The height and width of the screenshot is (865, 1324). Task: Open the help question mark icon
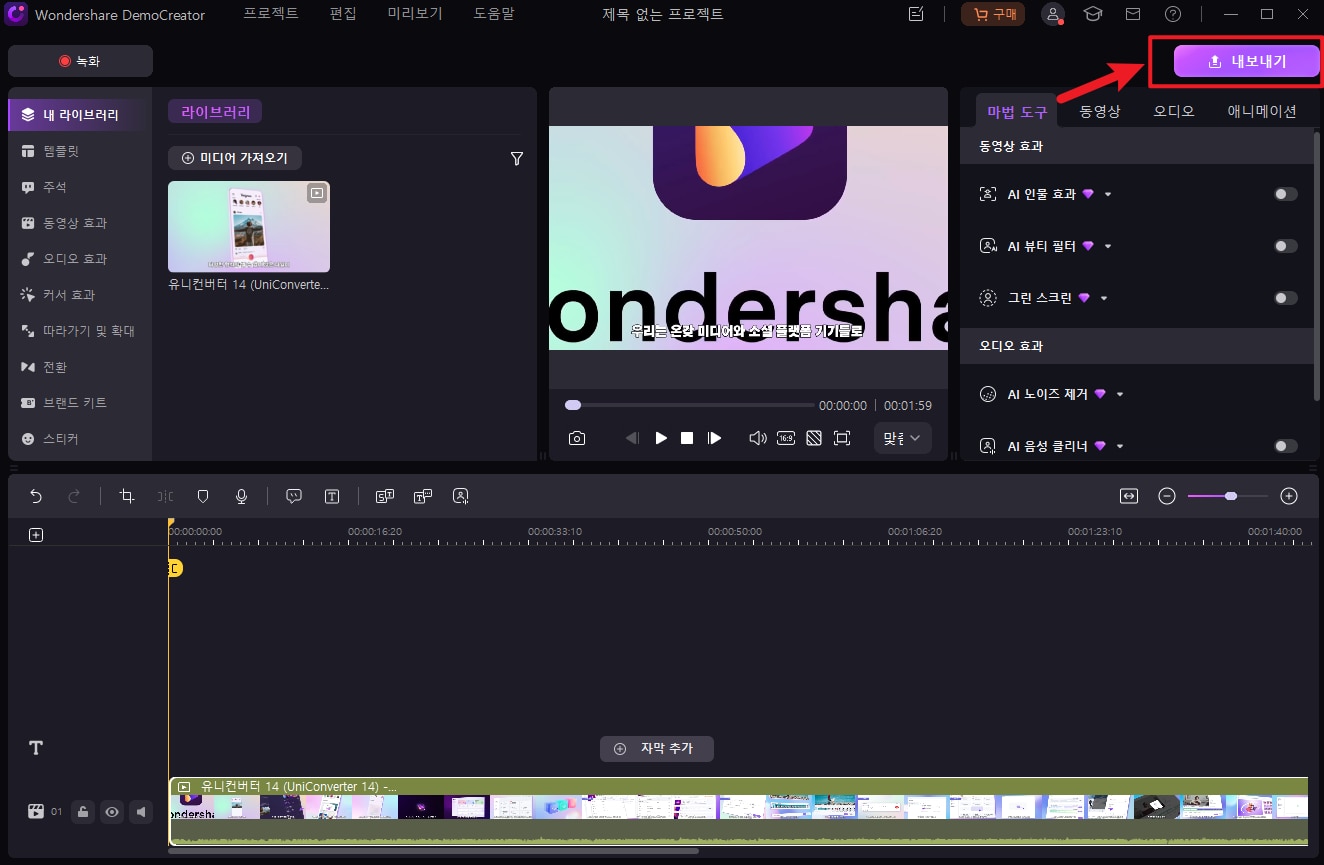pyautogui.click(x=1173, y=14)
